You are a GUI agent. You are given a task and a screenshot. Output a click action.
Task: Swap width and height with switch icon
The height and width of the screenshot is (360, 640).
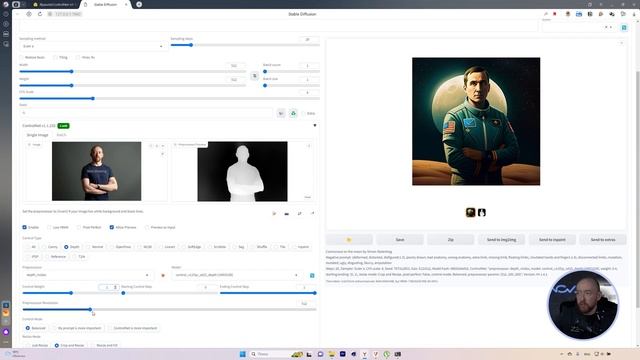[255, 76]
